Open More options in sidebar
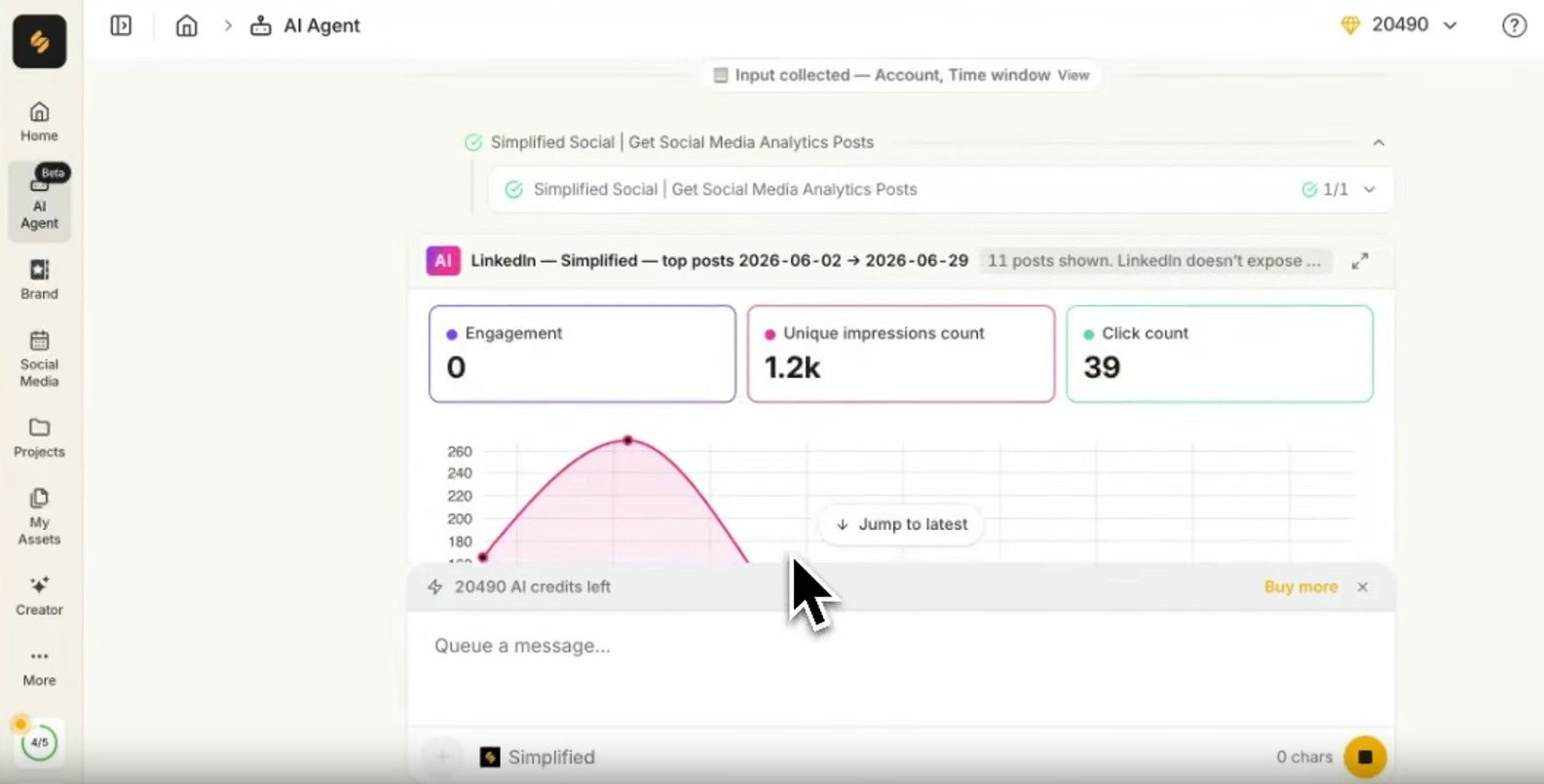This screenshot has height=784, width=1544. click(40, 667)
